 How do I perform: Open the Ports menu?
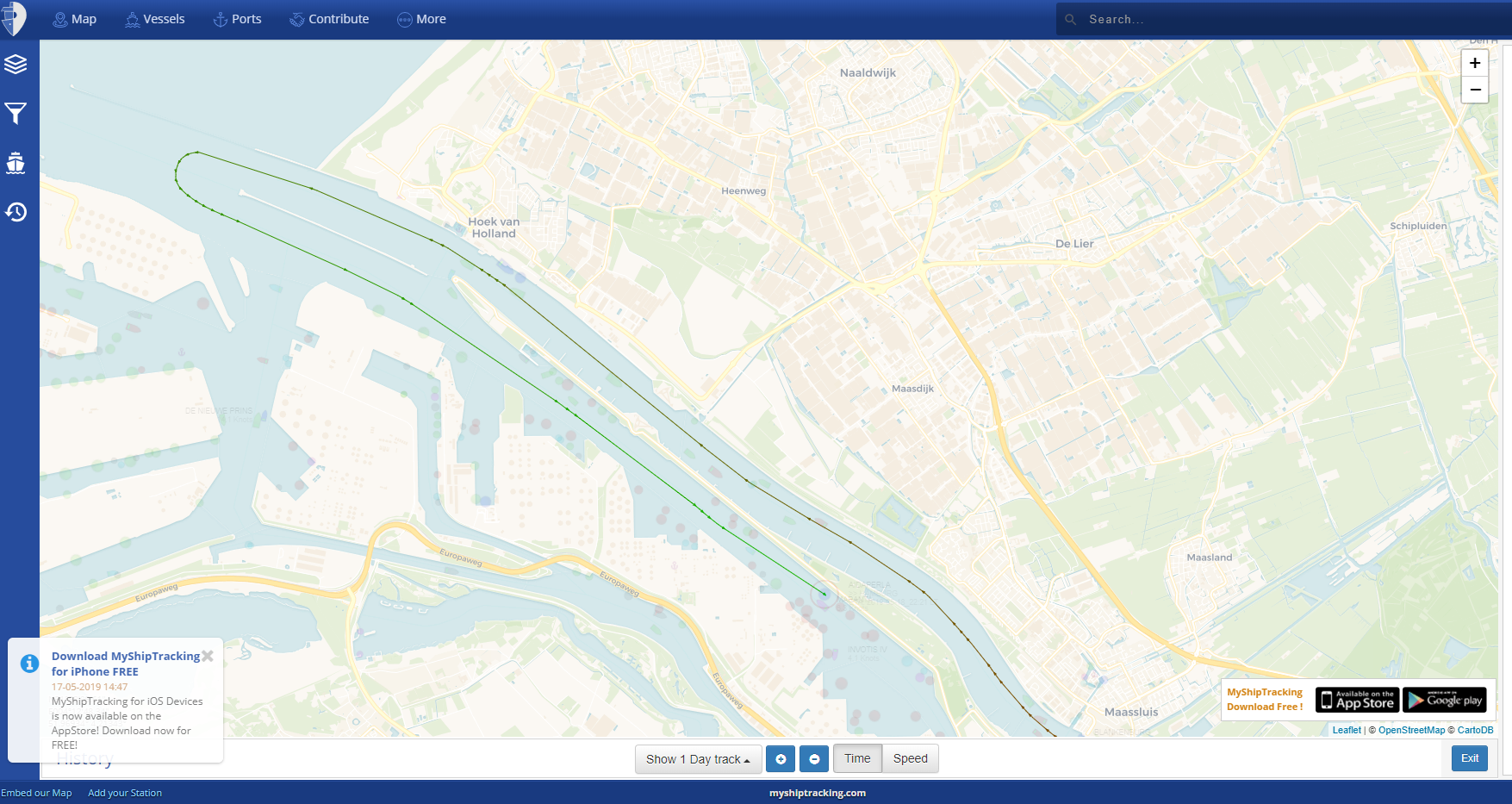coord(238,19)
